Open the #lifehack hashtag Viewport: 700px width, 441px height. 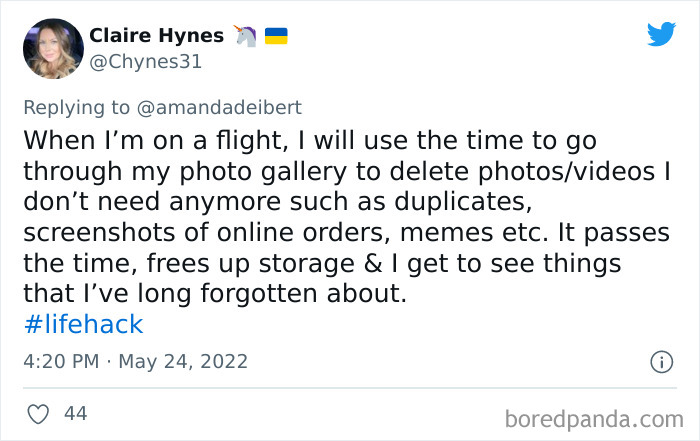82,324
